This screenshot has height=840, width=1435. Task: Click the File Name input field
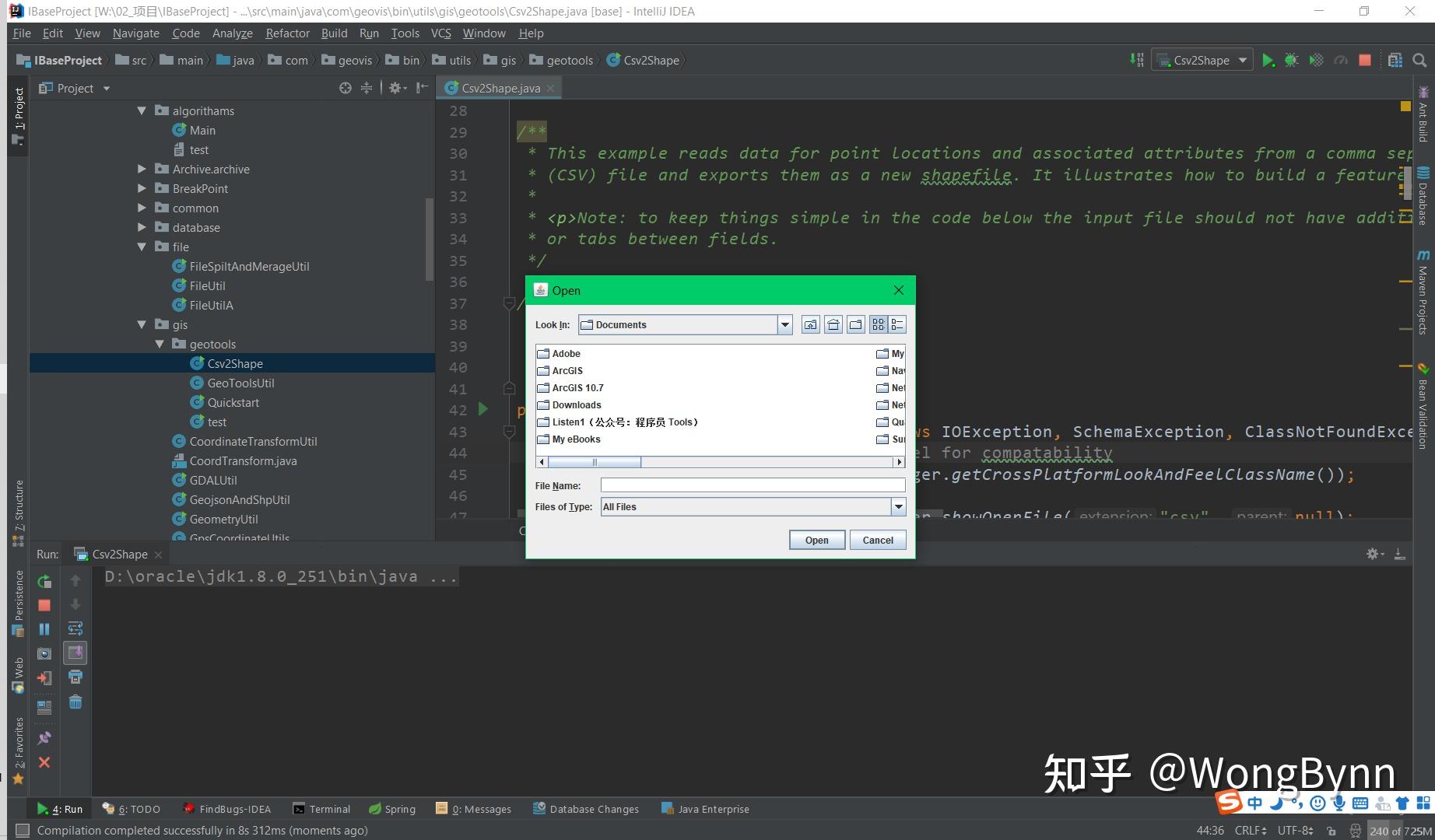[753, 485]
